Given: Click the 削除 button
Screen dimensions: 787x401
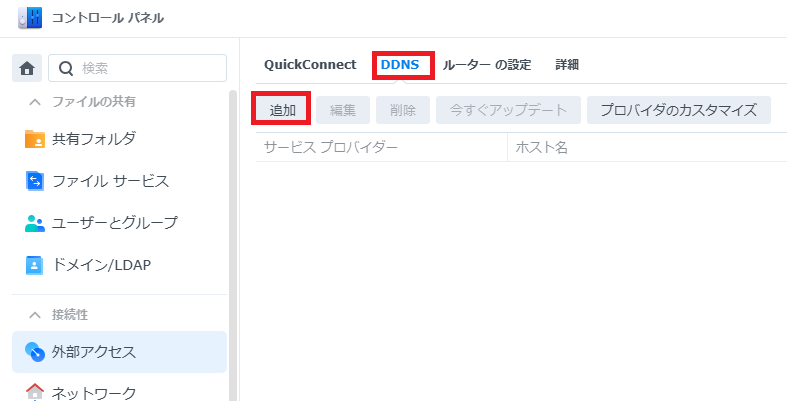Looking at the screenshot, I should (x=403, y=110).
